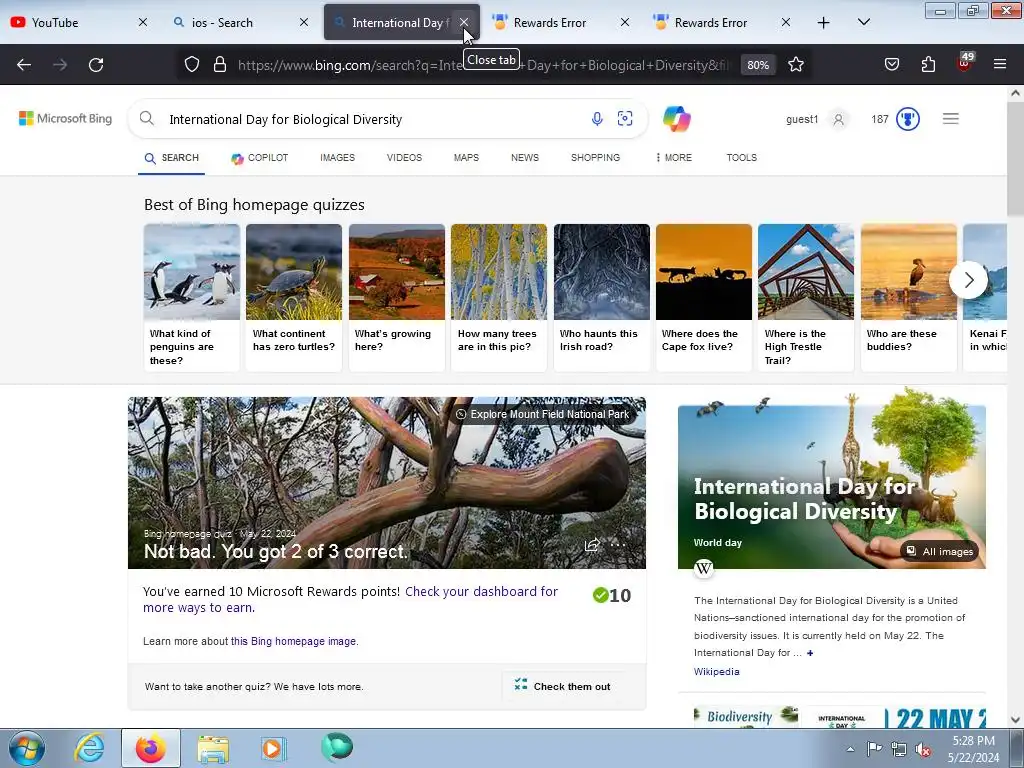Switch to the YouTube tab

coord(72,22)
